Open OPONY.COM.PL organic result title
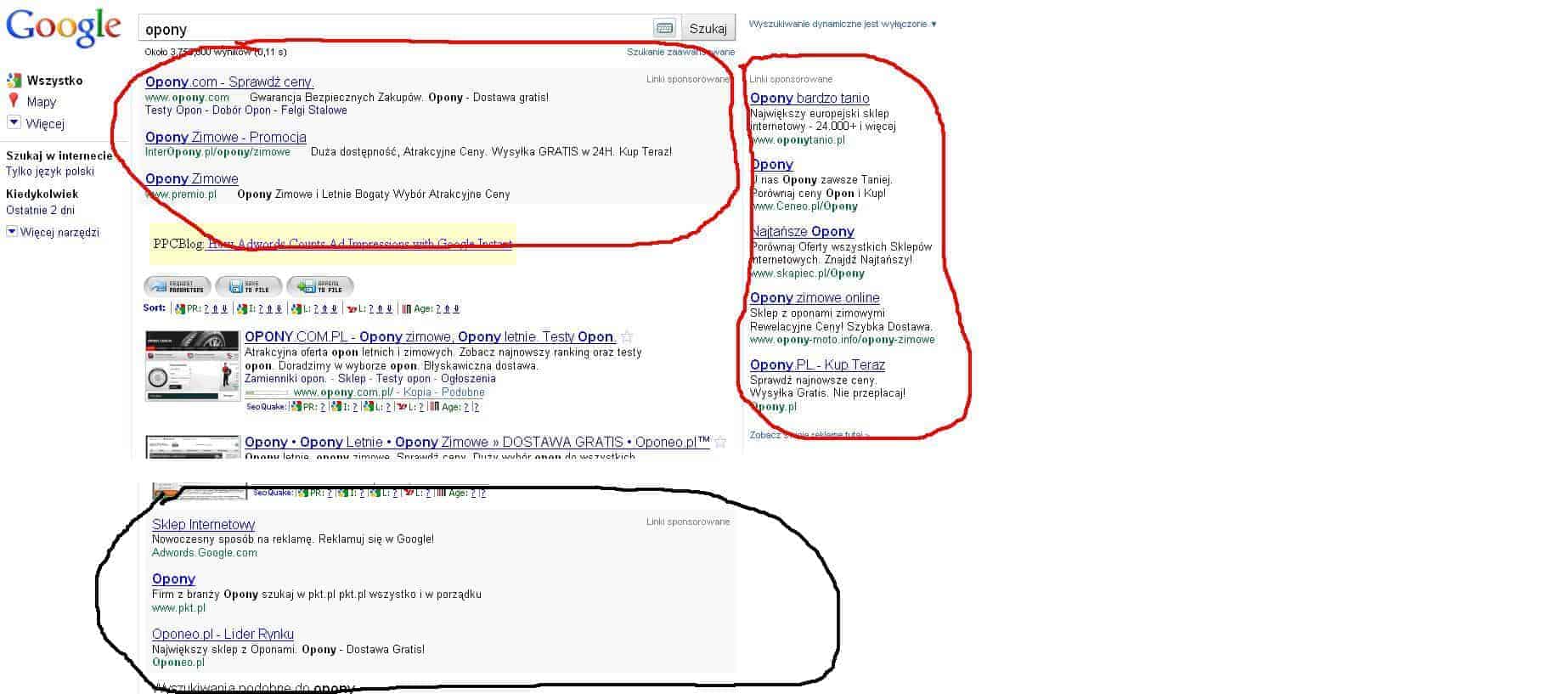The width and height of the screenshot is (1568, 694). pyautogui.click(x=430, y=337)
